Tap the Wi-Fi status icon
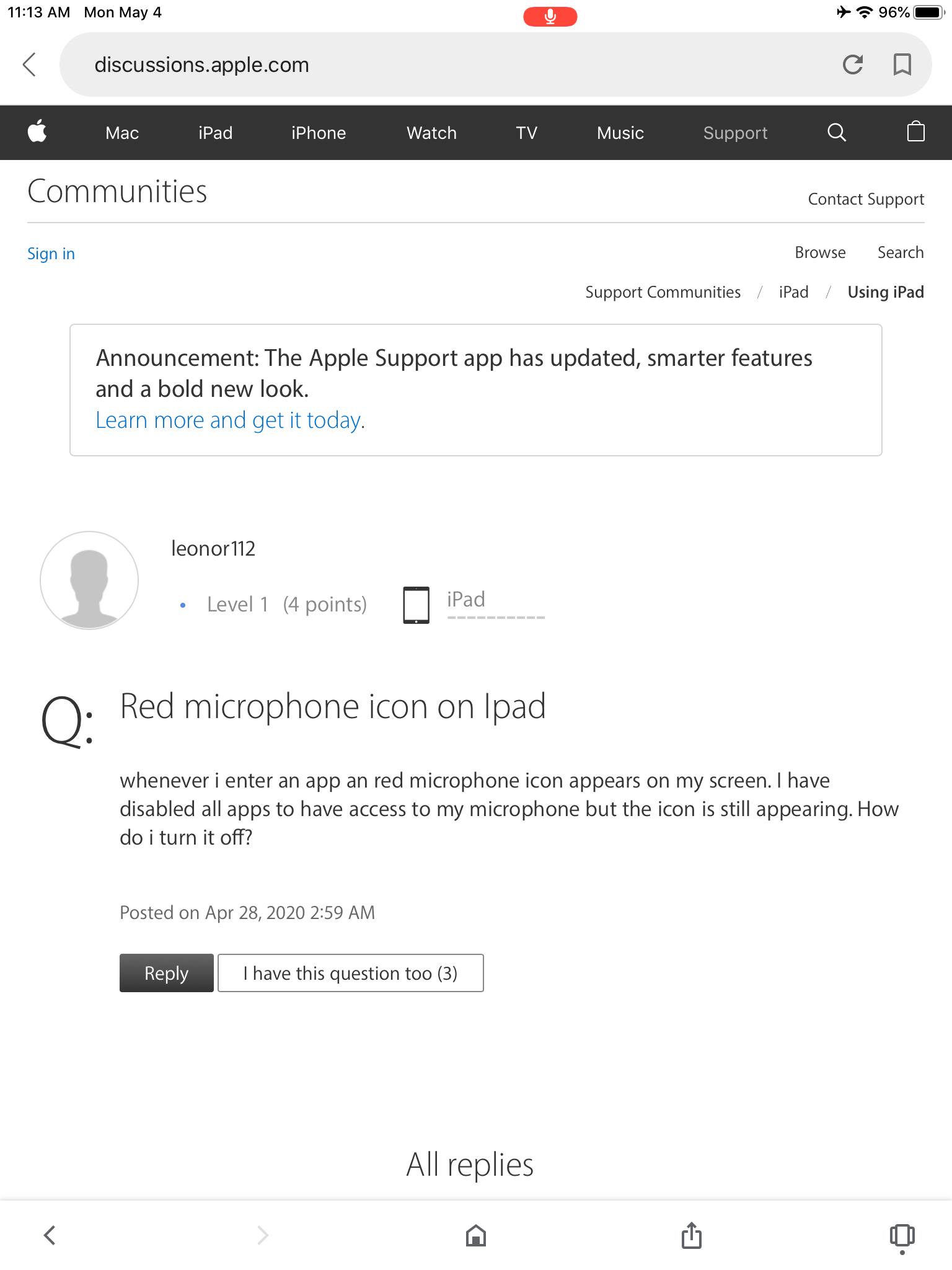The width and height of the screenshot is (952, 1270). [x=864, y=12]
